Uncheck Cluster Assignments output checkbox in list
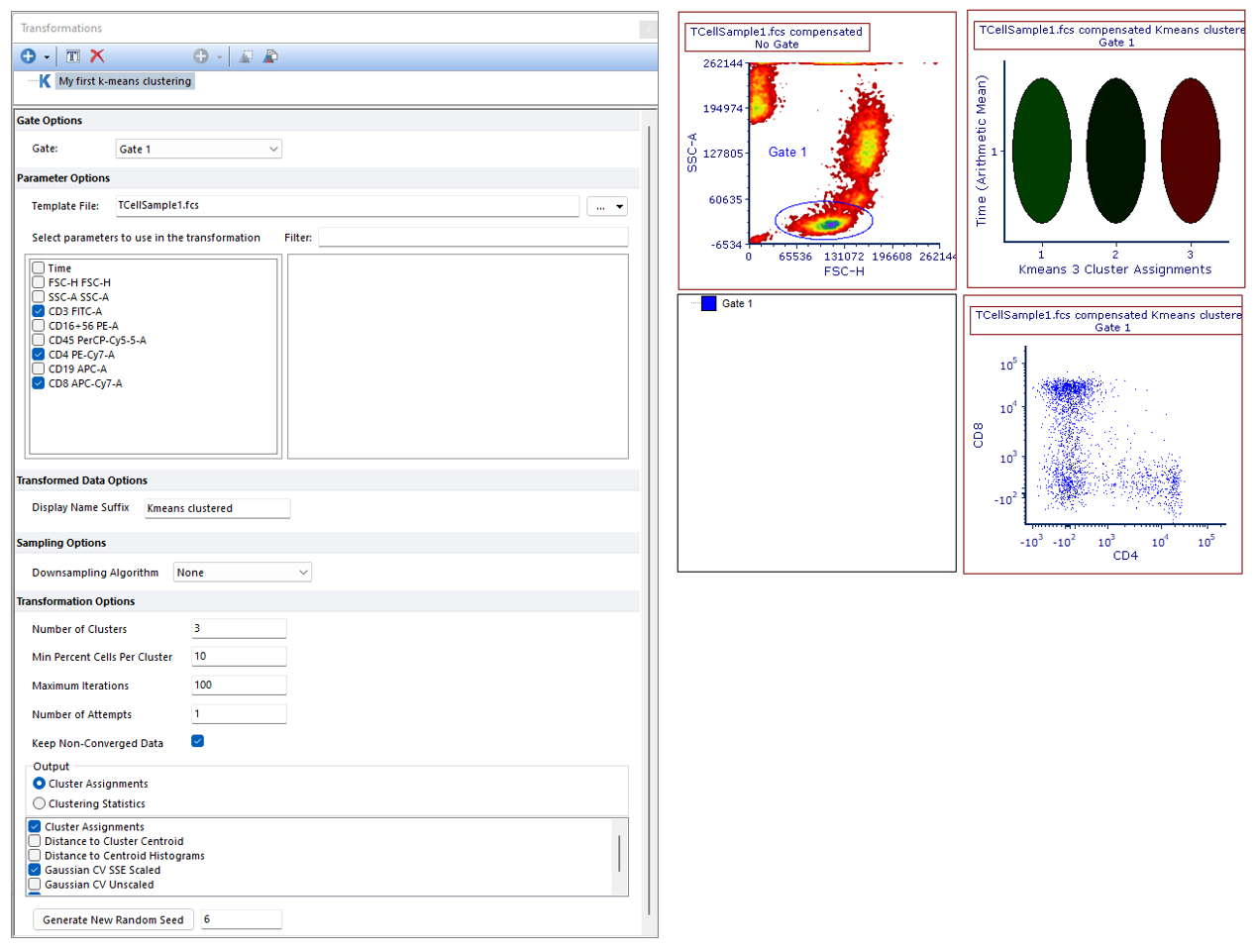Image resolution: width=1255 pixels, height=952 pixels. point(35,826)
